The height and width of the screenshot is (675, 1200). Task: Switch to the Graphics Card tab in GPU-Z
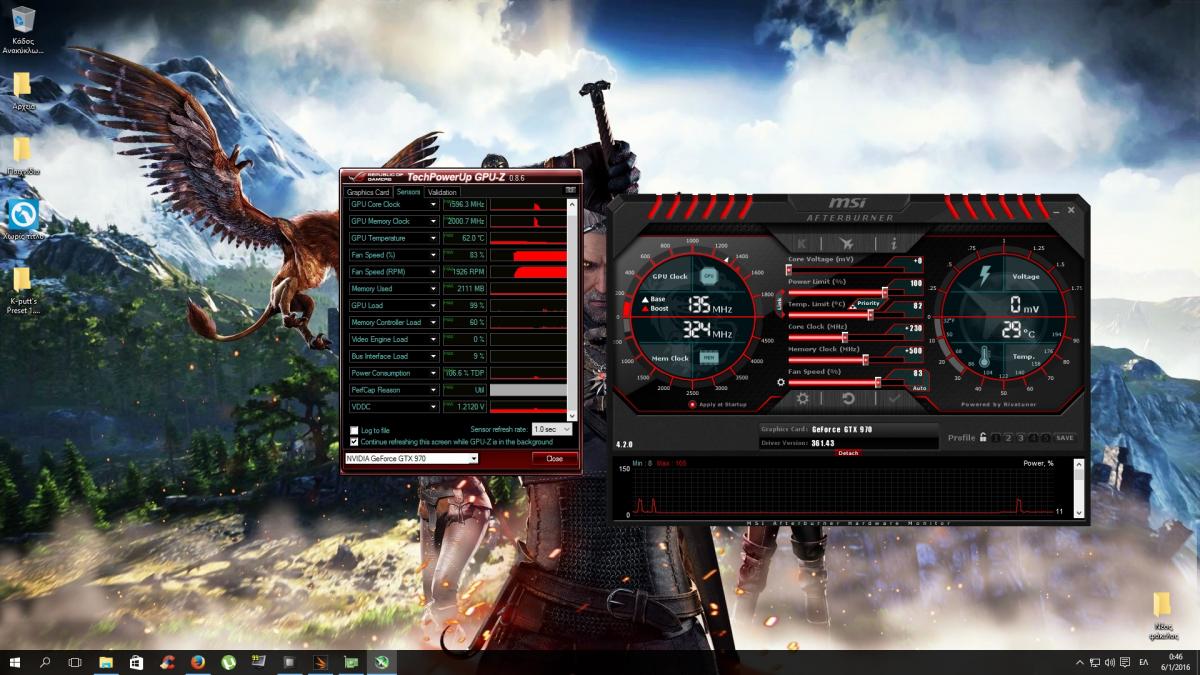coord(367,192)
